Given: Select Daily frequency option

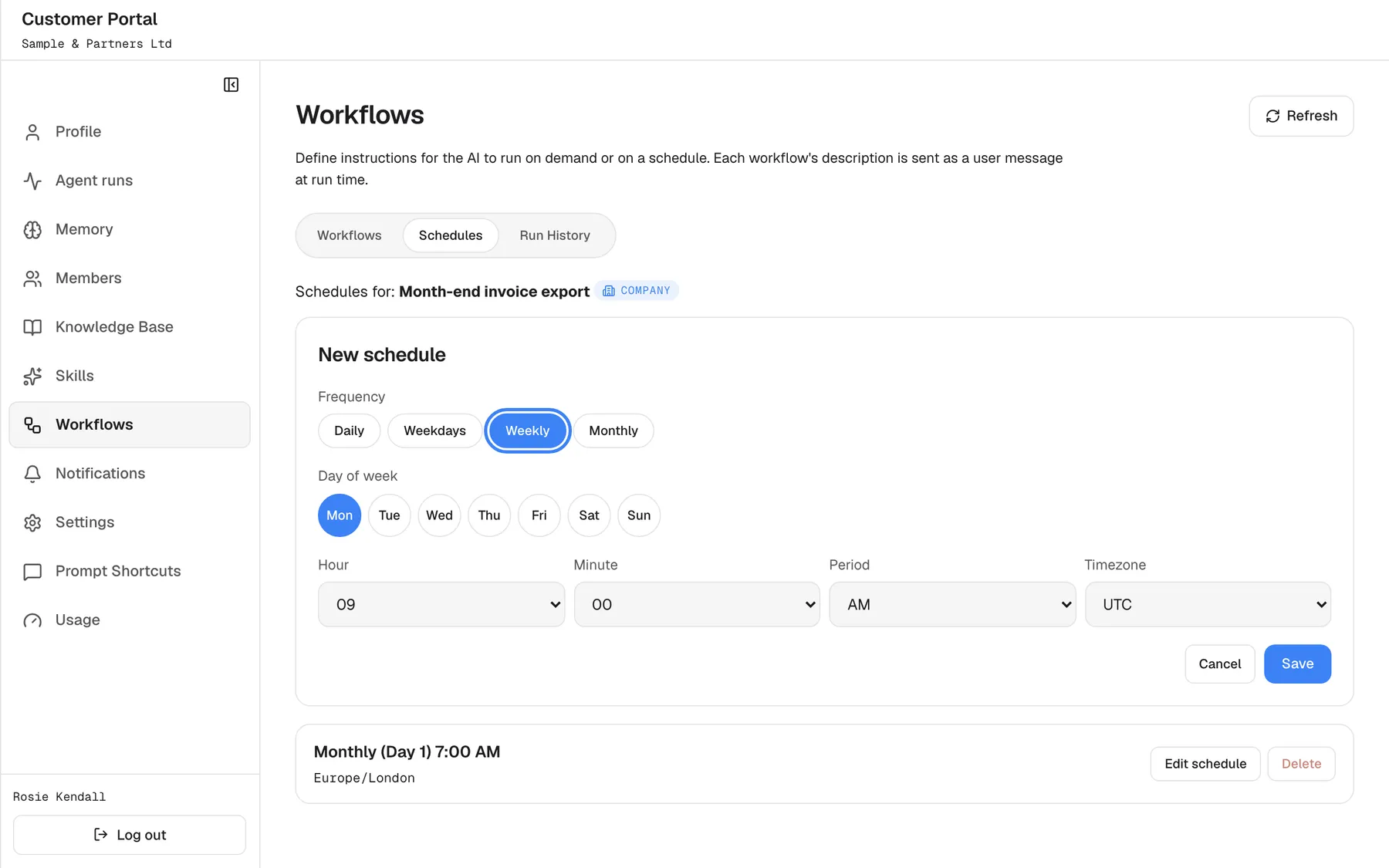Looking at the screenshot, I should (x=349, y=431).
